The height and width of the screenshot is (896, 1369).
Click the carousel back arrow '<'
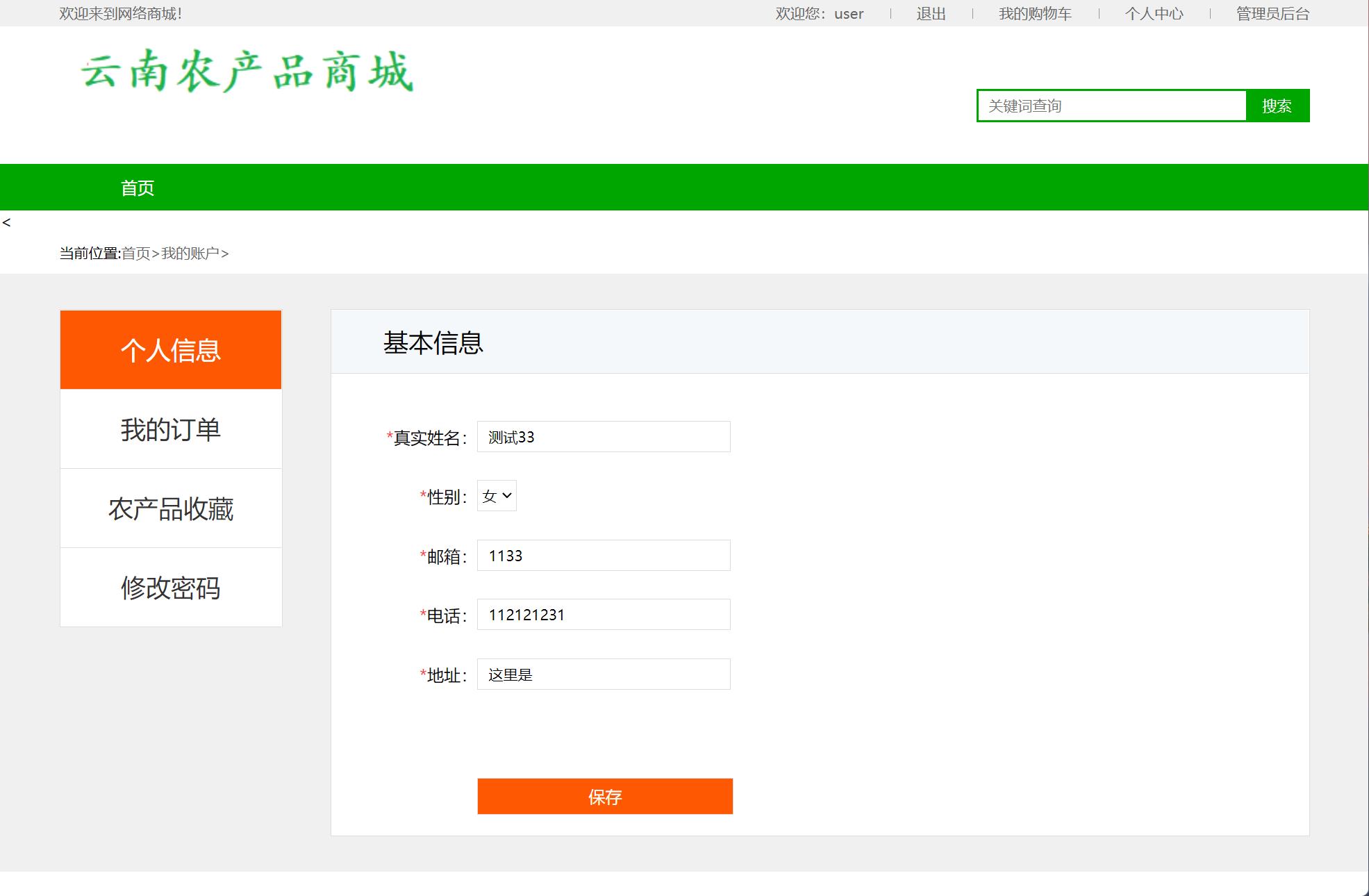(7, 222)
